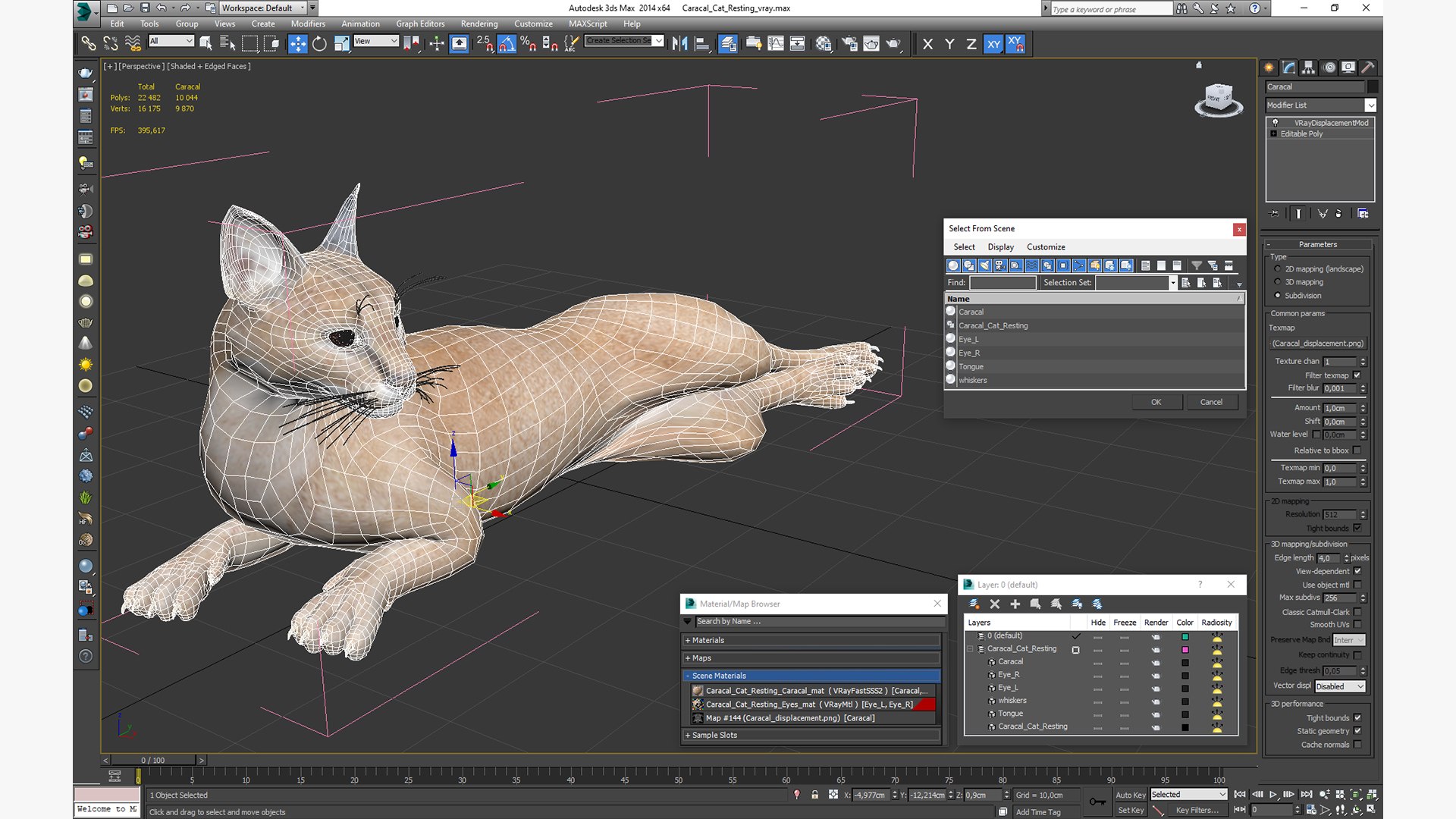Screen dimensions: 1456x819
Task: Click Key Filters... button
Action: coord(1197,810)
